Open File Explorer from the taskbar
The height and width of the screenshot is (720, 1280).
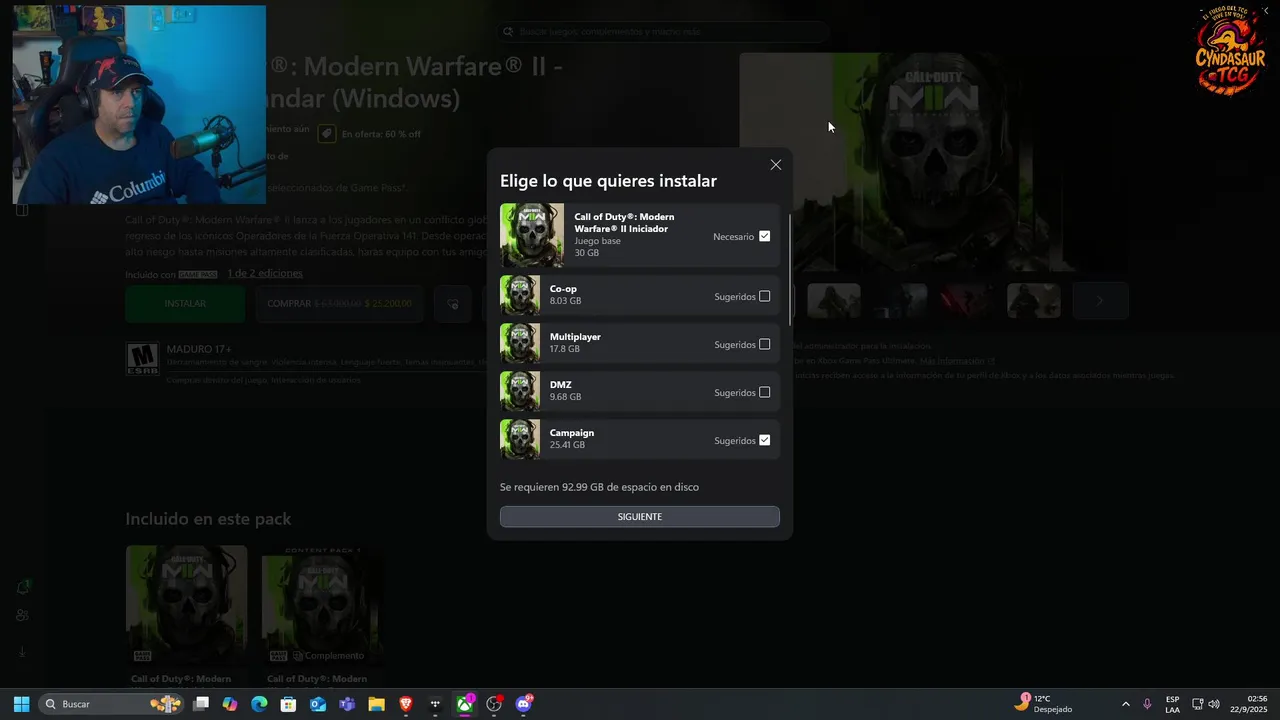376,704
